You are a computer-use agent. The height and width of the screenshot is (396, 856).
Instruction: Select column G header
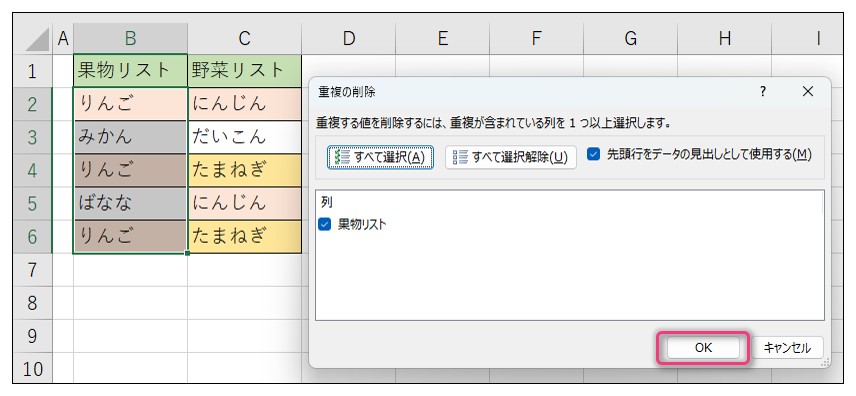[631, 39]
